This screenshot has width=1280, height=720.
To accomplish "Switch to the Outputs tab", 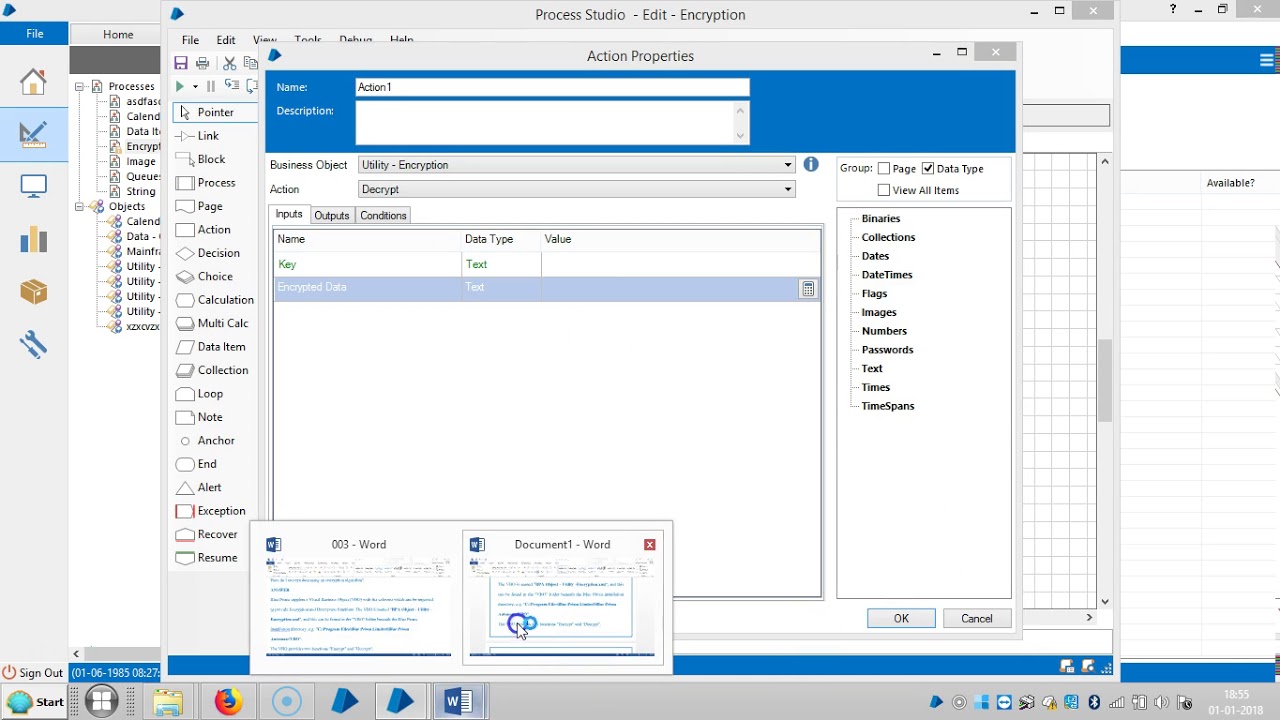I will [331, 215].
